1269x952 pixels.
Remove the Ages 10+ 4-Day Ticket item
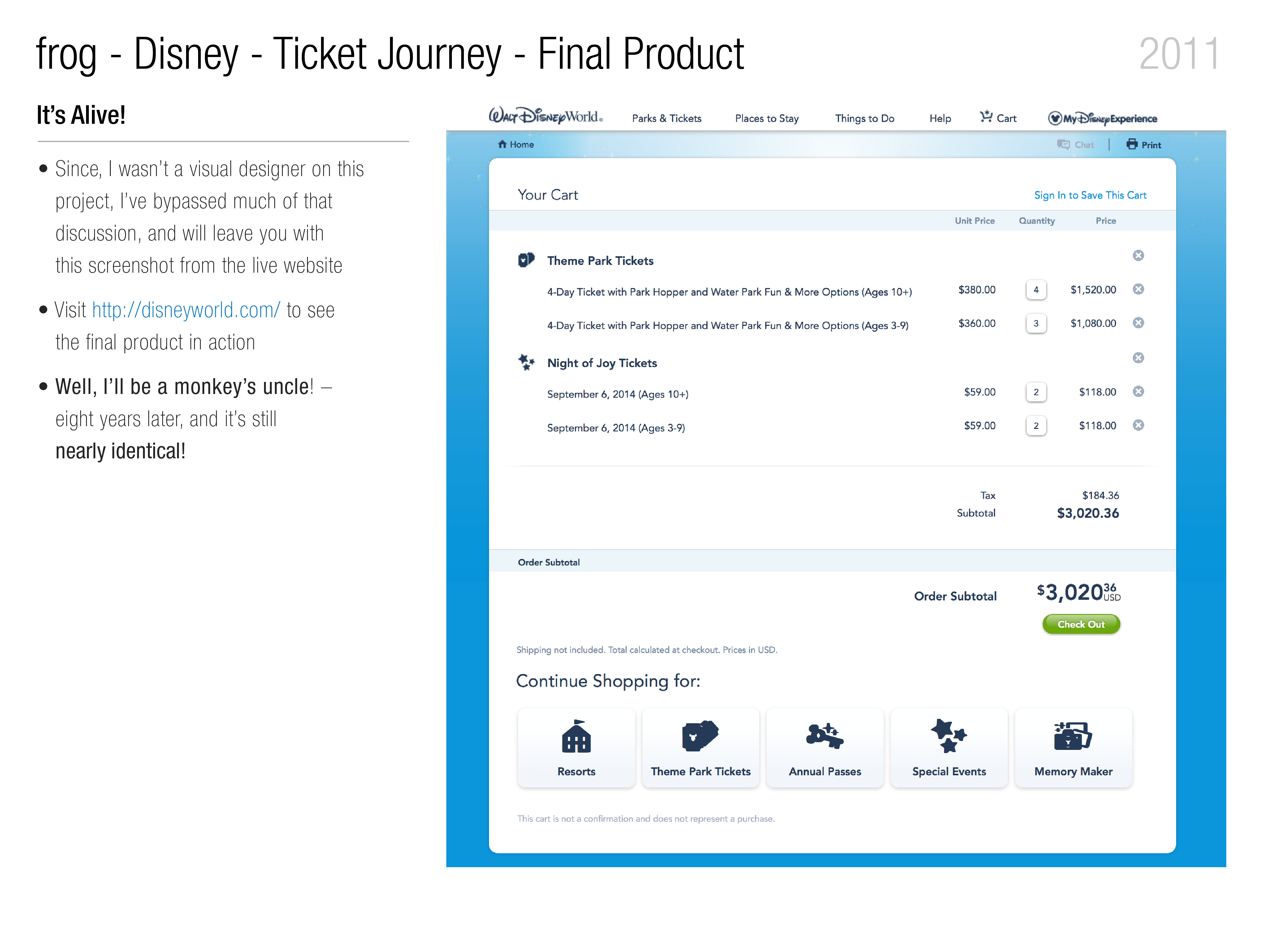coord(1138,289)
